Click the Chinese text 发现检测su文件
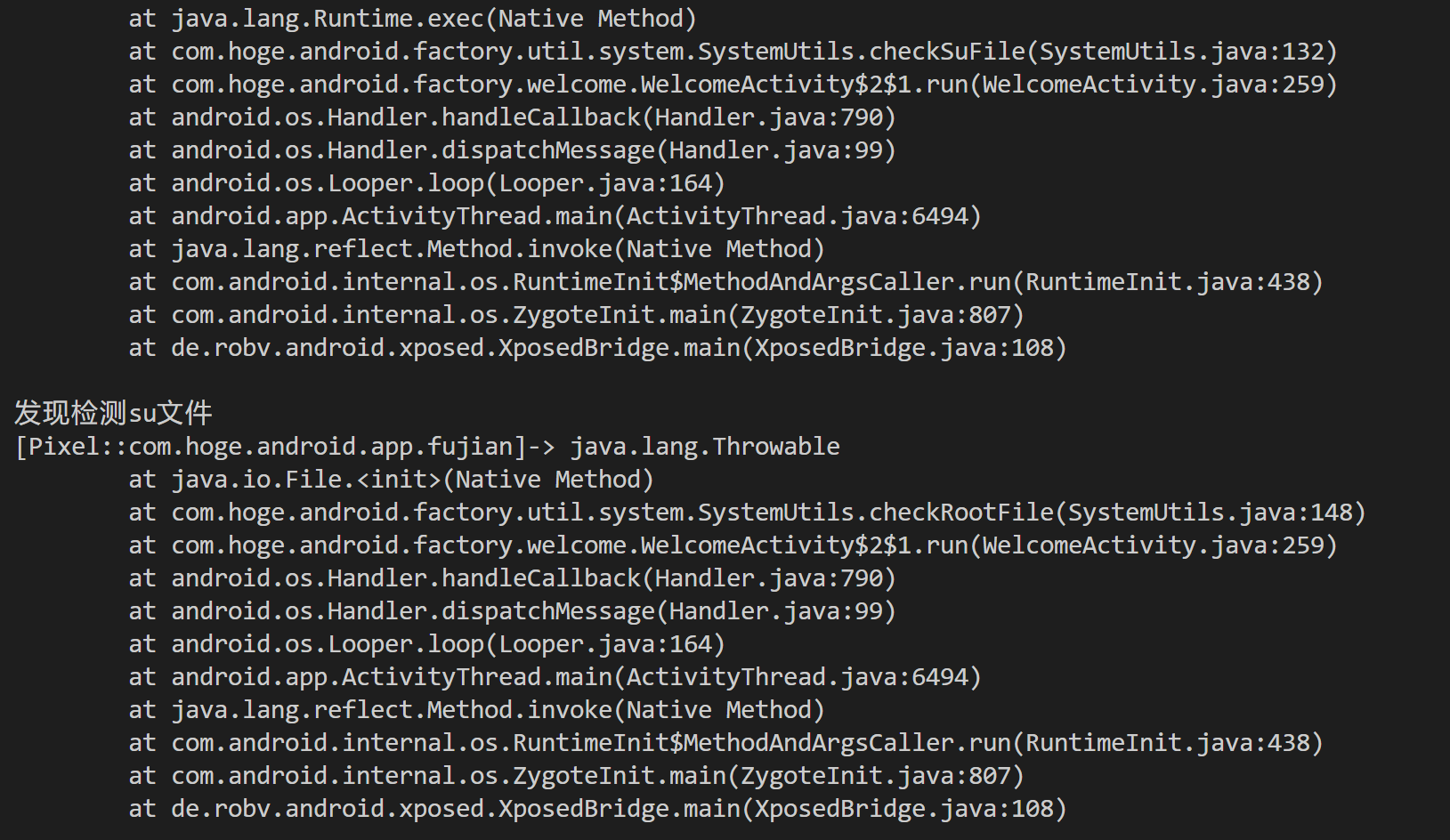The image size is (1450, 840). pos(113,413)
